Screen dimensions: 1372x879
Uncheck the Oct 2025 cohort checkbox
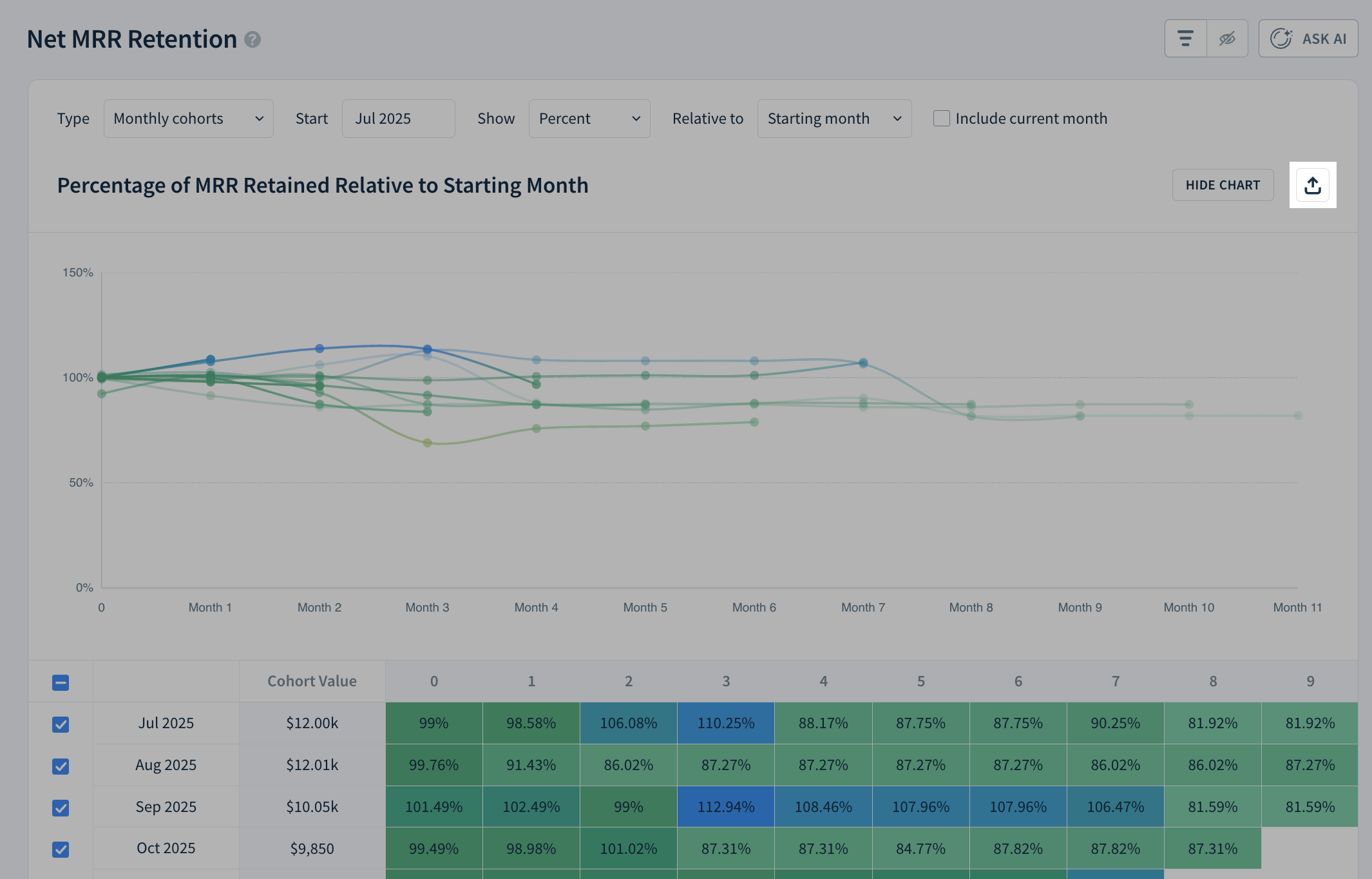coord(61,849)
